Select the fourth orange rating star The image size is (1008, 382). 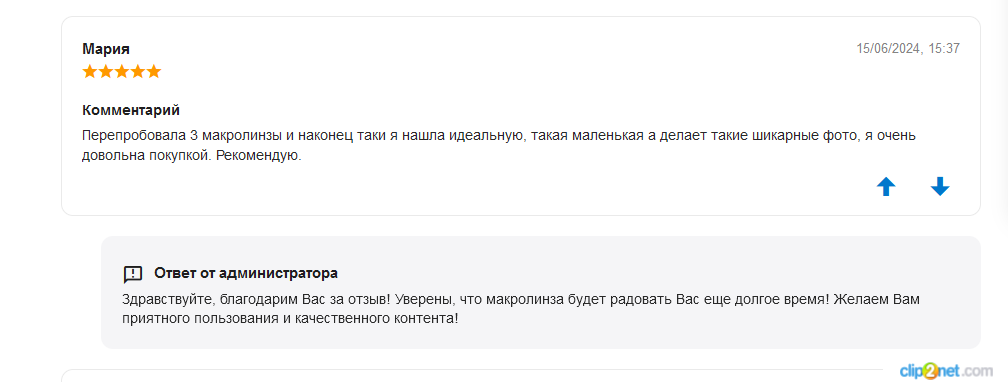(x=138, y=71)
